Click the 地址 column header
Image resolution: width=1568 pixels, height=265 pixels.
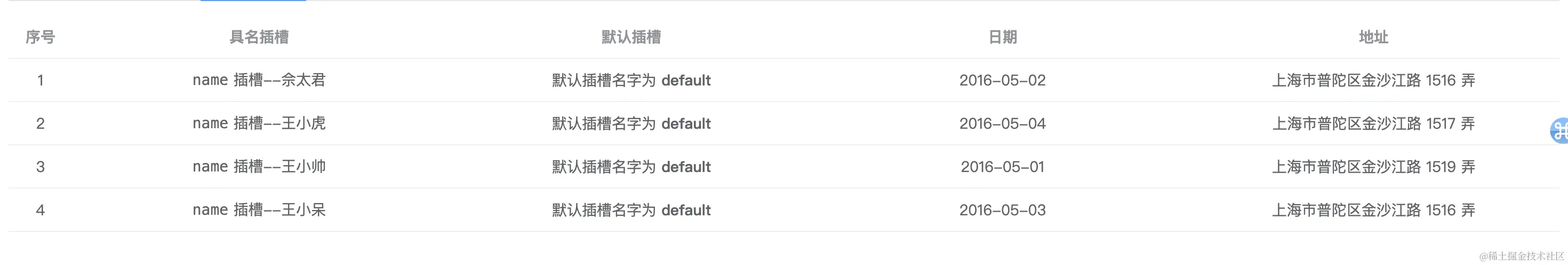[x=1373, y=37]
